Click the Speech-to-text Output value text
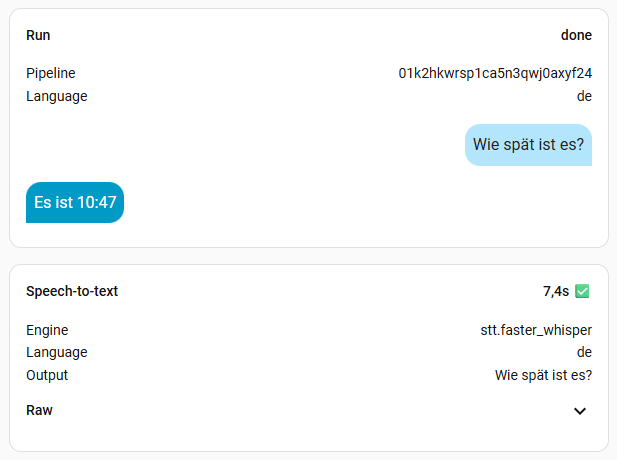The height and width of the screenshot is (460, 617). (x=543, y=375)
